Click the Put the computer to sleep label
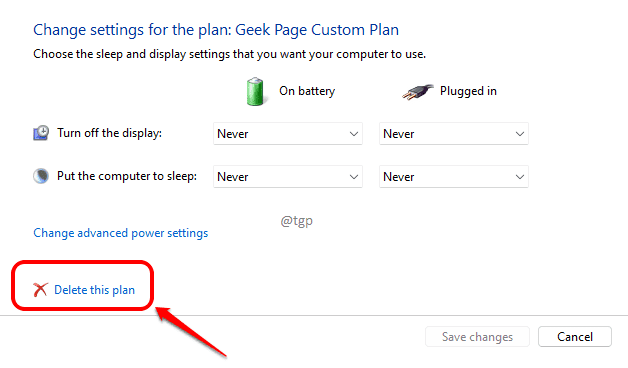This screenshot has width=628, height=368. click(127, 176)
